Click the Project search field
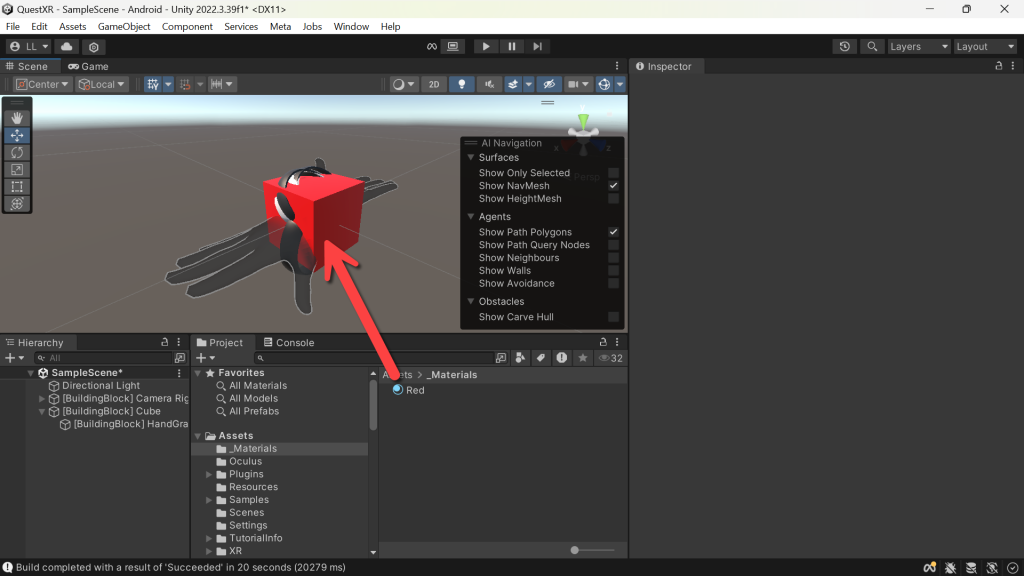The width and height of the screenshot is (1024, 576). coord(374,358)
